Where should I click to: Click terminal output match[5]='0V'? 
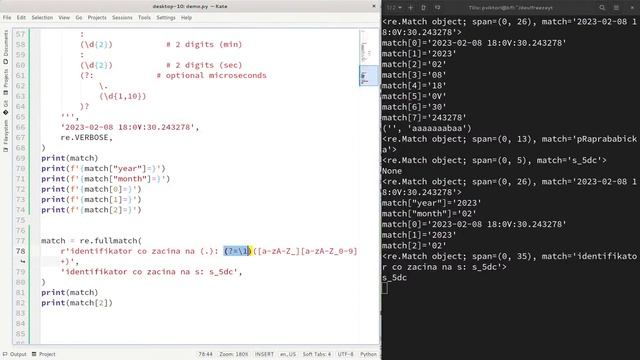[x=414, y=96]
